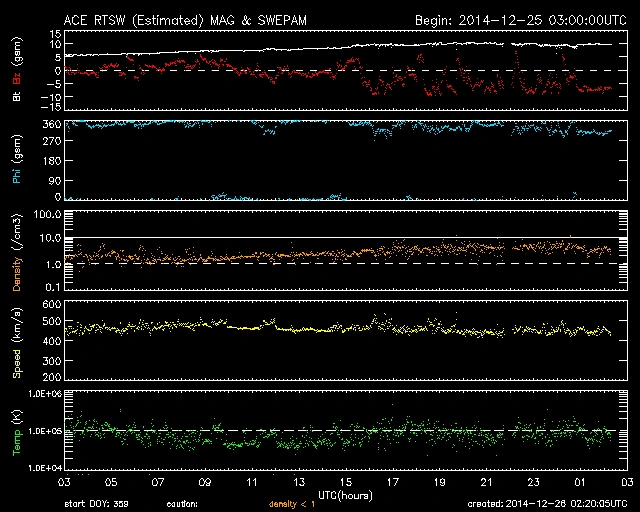640x512 pixels.
Task: Click hour 09 on the time axis
Action: pyautogui.click(x=204, y=482)
